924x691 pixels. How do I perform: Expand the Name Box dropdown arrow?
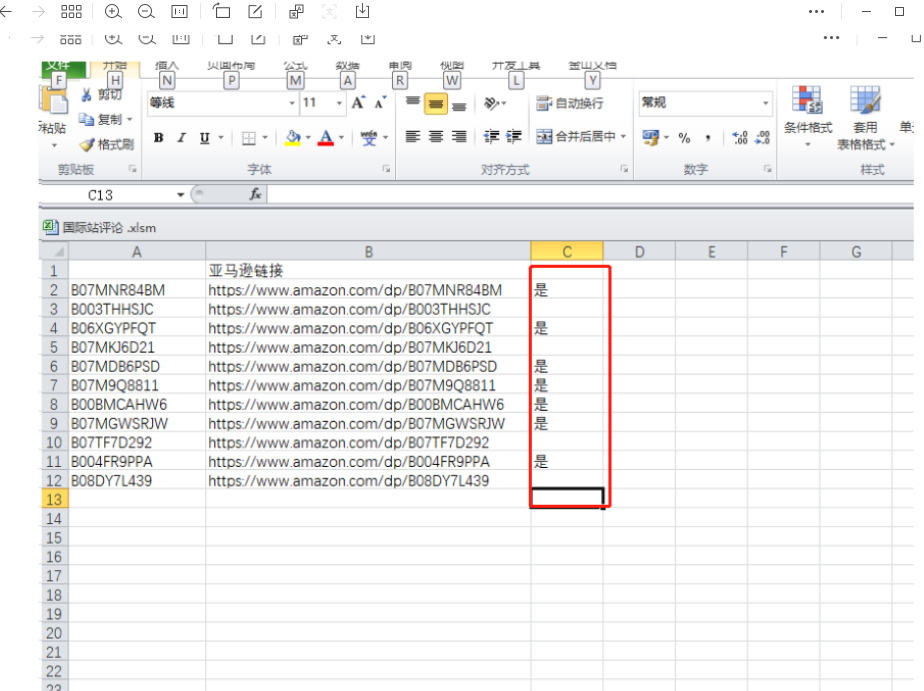181,195
